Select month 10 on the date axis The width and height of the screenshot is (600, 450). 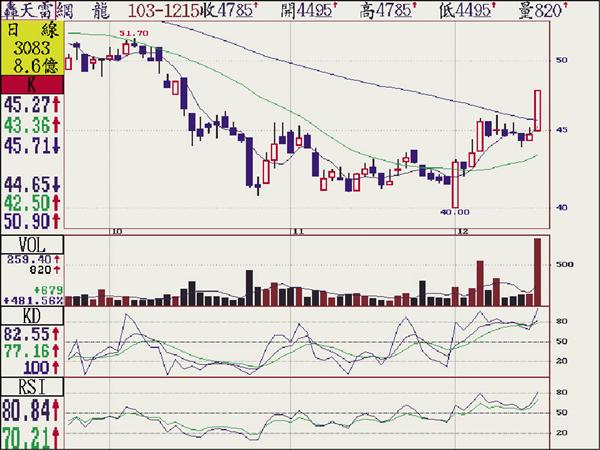(x=117, y=230)
